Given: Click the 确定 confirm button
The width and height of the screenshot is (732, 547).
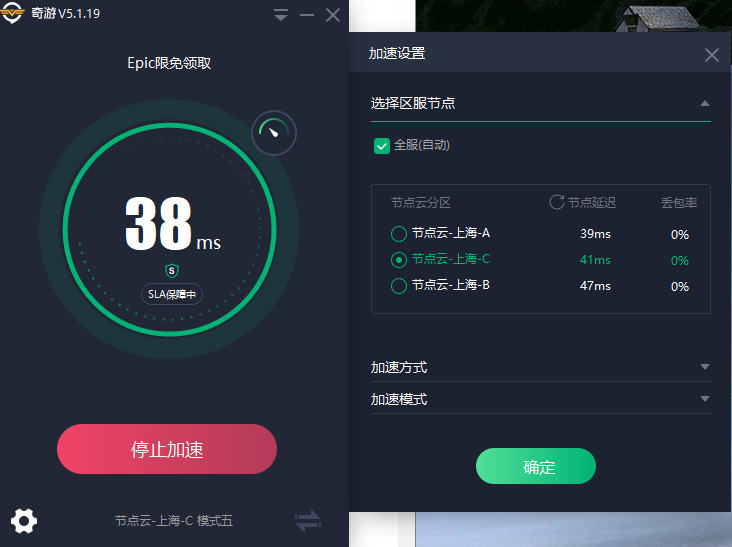Looking at the screenshot, I should click(x=536, y=466).
